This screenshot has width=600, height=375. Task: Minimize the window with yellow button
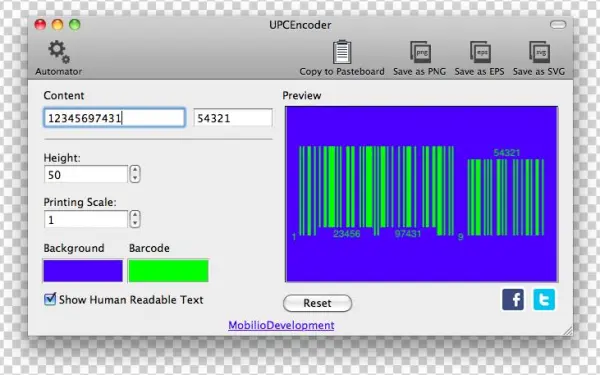click(x=57, y=25)
